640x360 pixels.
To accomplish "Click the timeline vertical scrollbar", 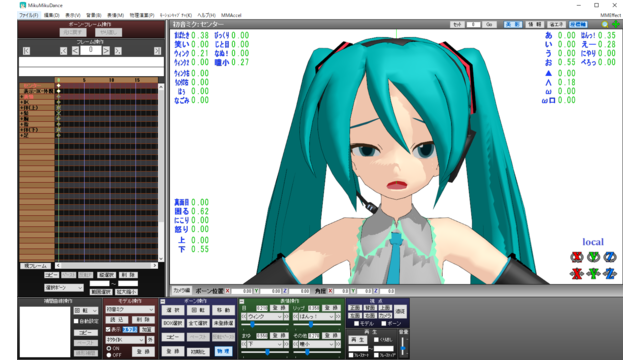I will (161, 173).
